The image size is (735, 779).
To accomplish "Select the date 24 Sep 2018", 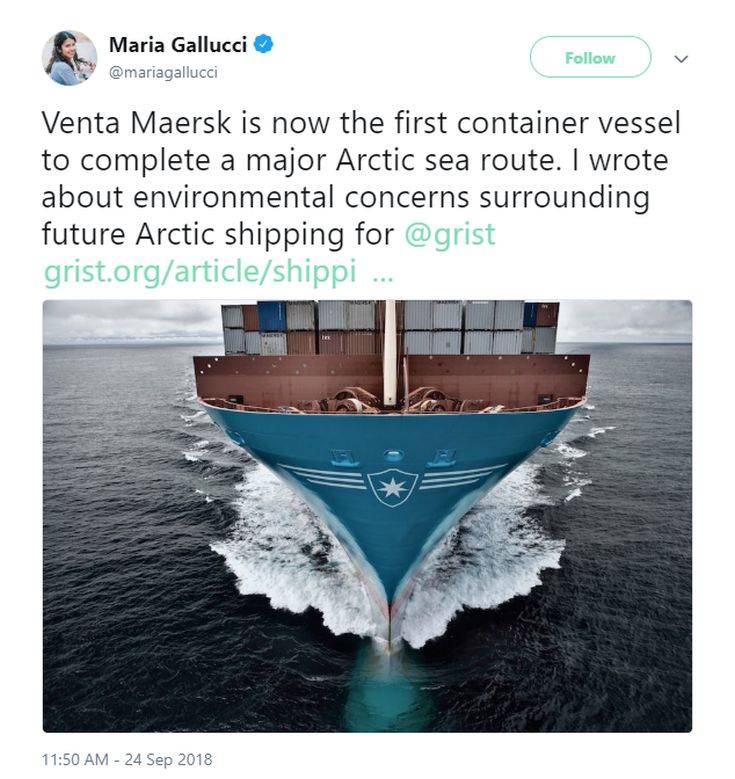I will tap(168, 759).
